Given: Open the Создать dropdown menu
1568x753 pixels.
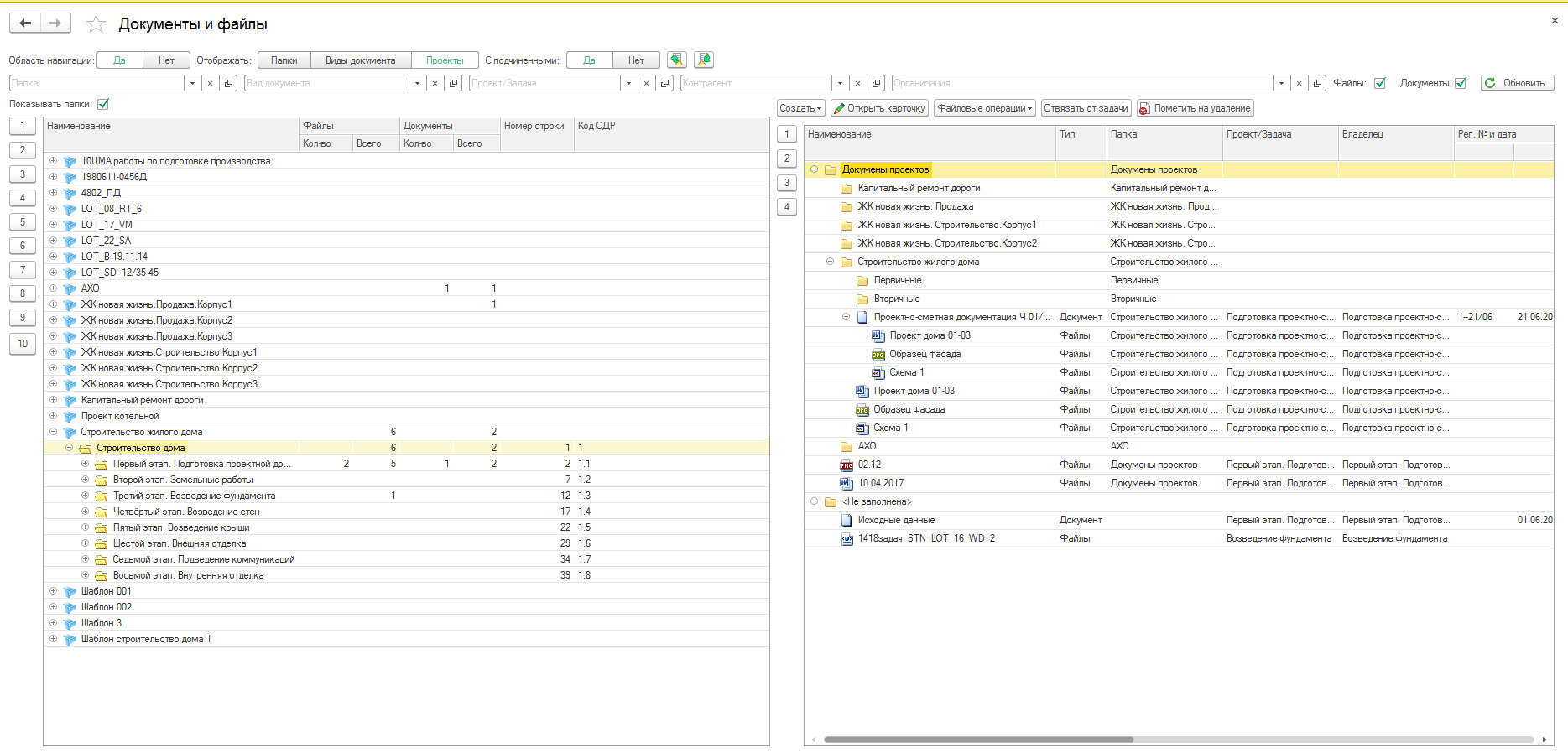Looking at the screenshot, I should click(800, 108).
